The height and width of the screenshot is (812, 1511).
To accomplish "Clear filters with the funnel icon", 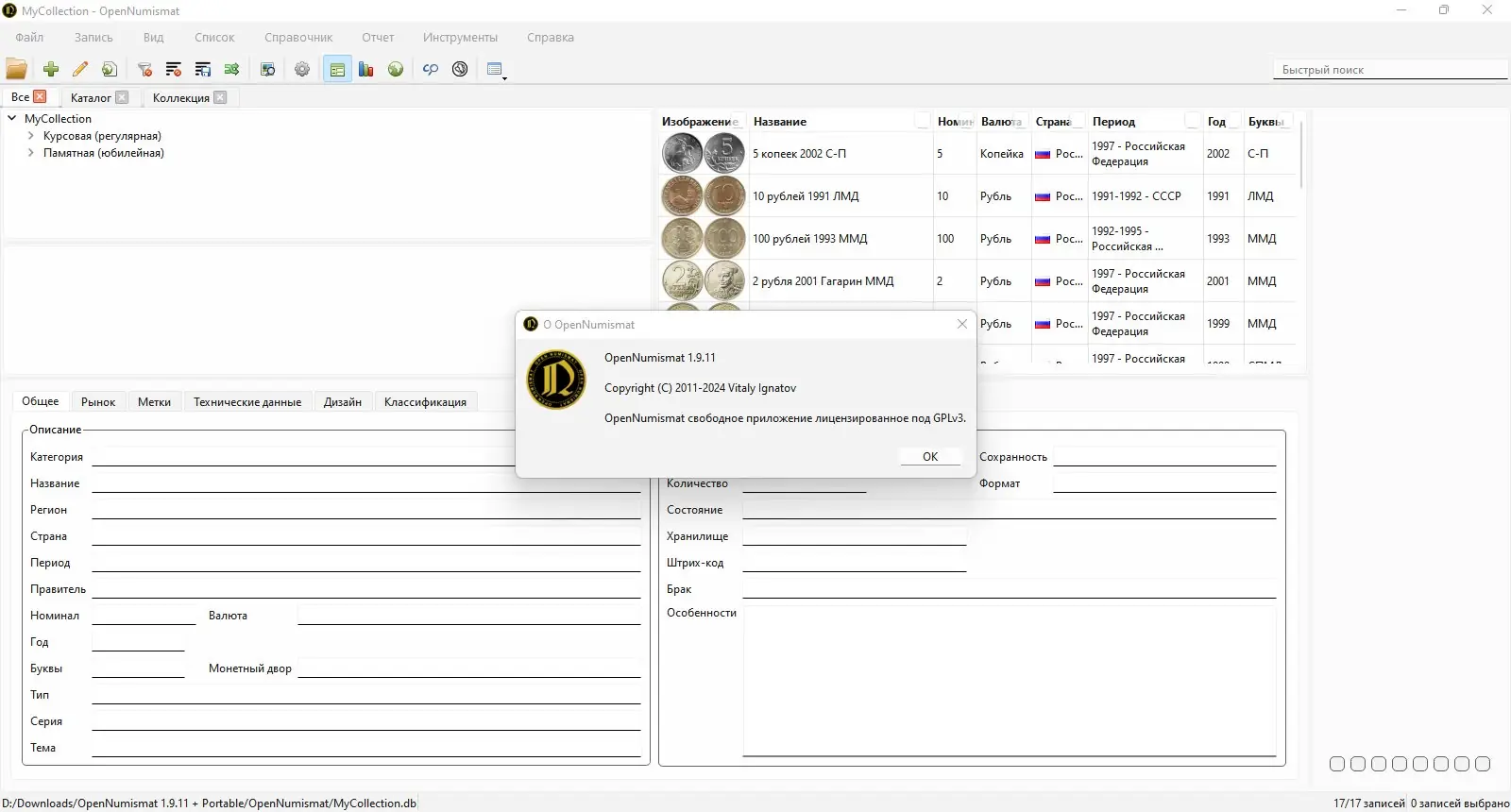I will pyautogui.click(x=144, y=69).
